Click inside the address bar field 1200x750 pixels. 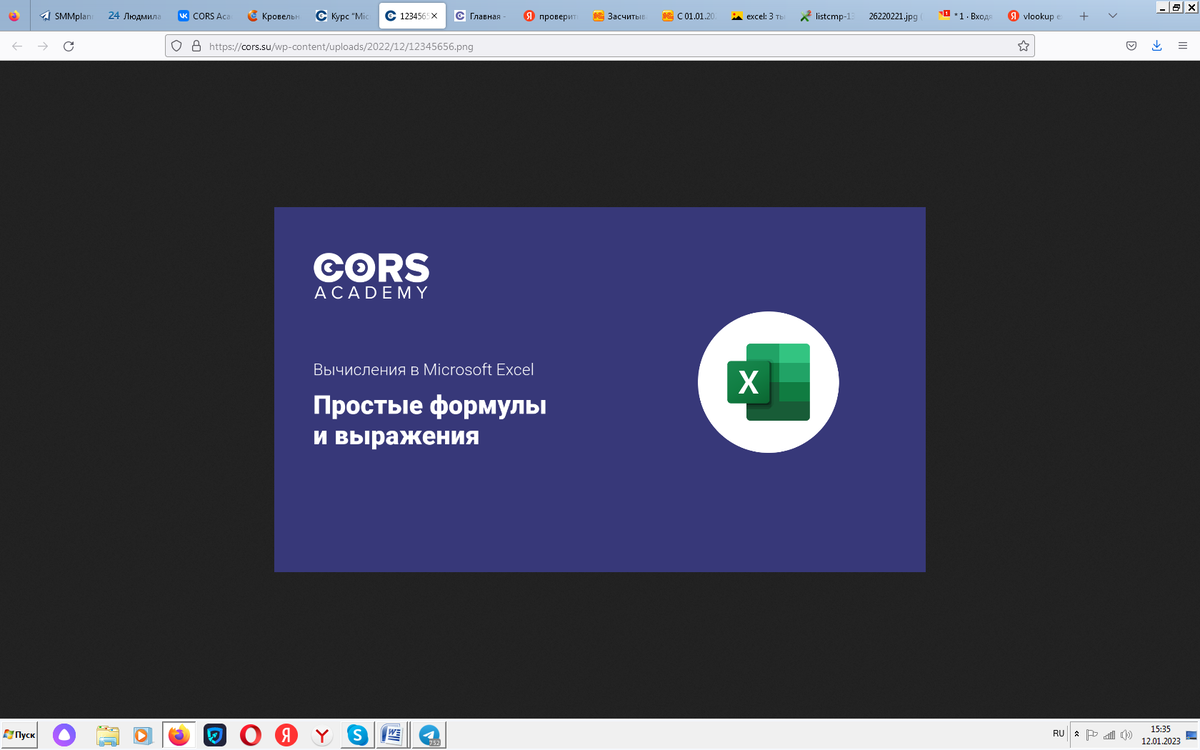(x=500, y=46)
